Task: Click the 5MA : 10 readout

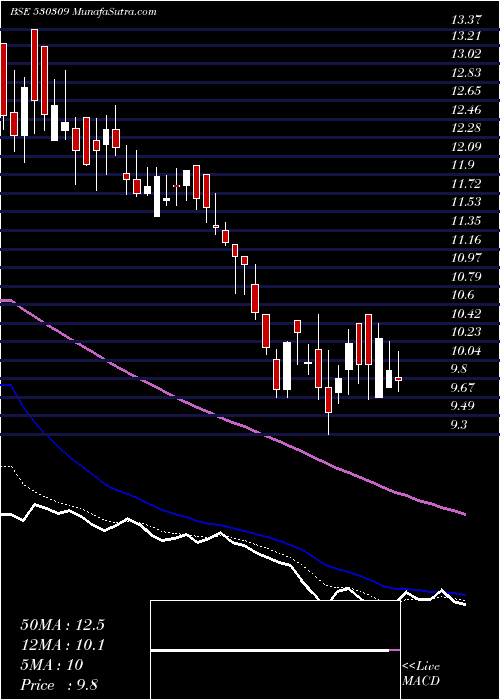Action: (x=51, y=665)
